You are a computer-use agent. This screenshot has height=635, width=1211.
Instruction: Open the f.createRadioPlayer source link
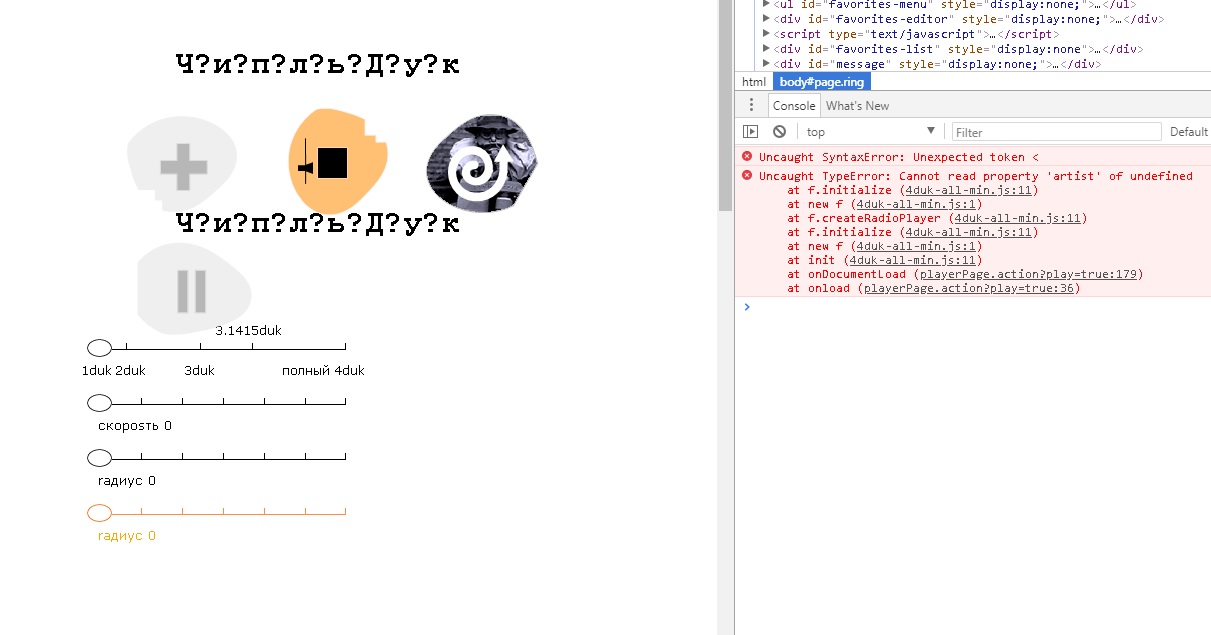(1018, 218)
